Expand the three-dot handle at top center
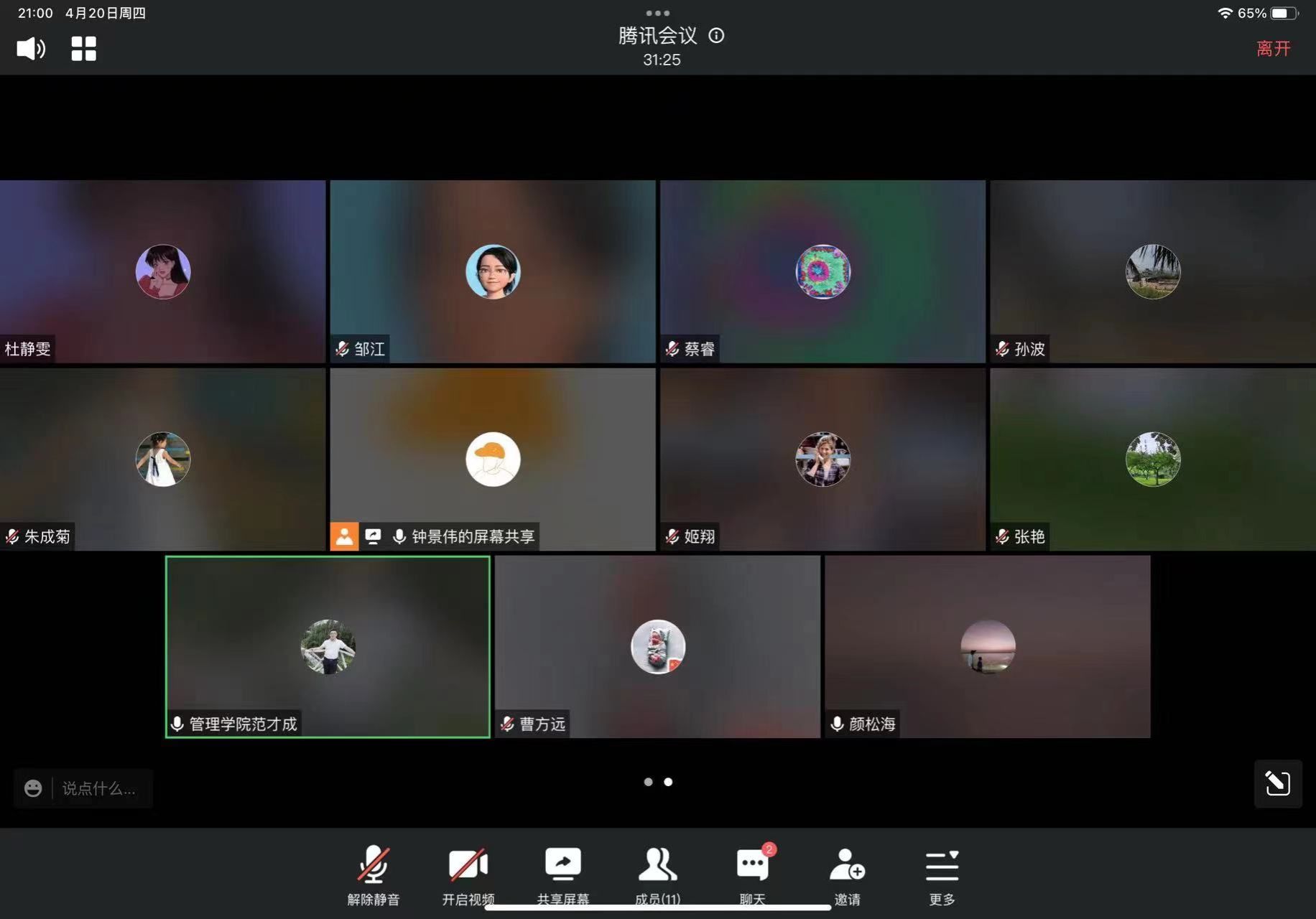Viewport: 1316px width, 919px height. 657,13
